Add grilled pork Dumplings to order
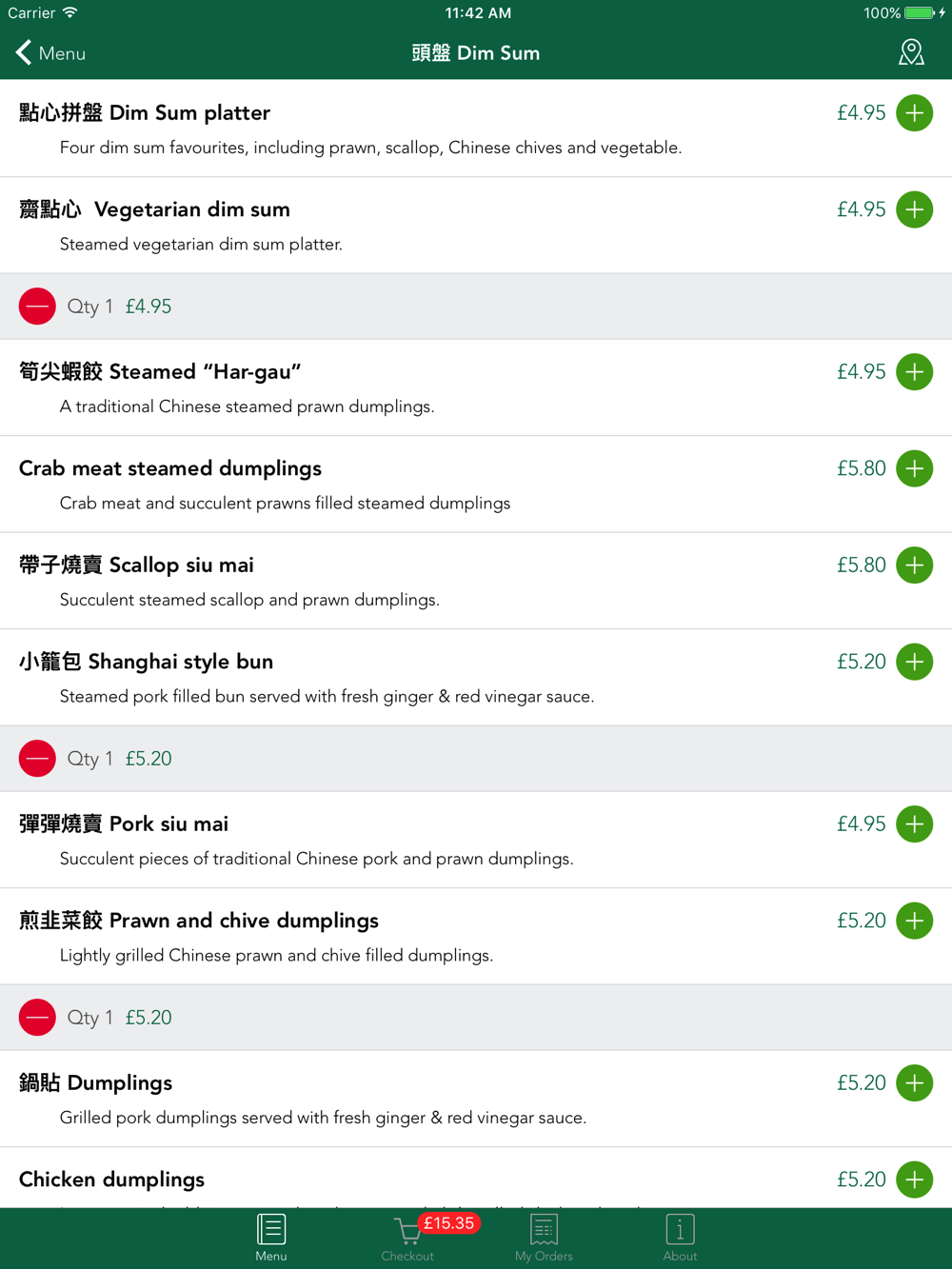The width and height of the screenshot is (952, 1269). pyautogui.click(x=914, y=1083)
